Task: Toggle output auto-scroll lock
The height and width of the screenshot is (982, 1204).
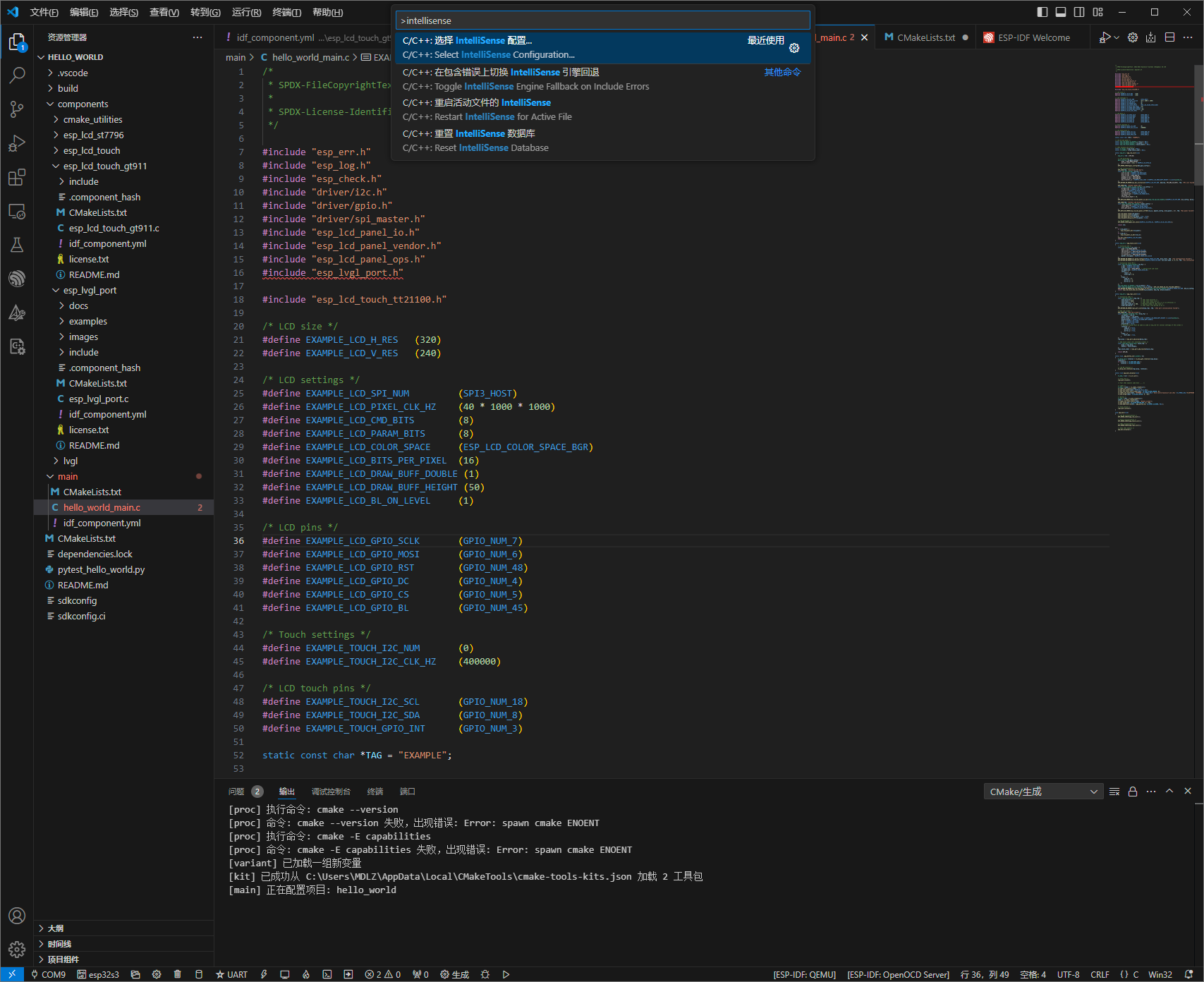Action: coord(1133,792)
